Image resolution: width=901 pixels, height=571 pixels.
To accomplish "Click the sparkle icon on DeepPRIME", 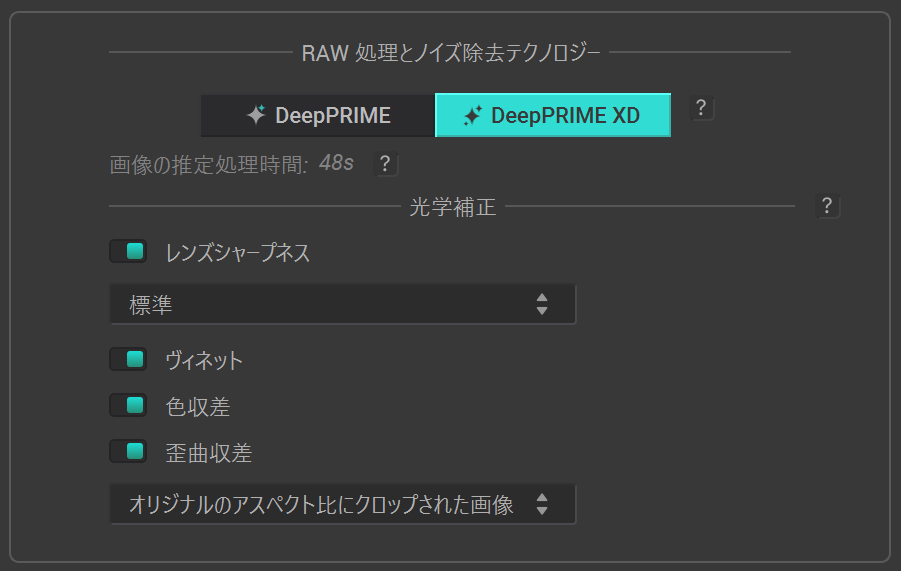I will [x=257, y=115].
